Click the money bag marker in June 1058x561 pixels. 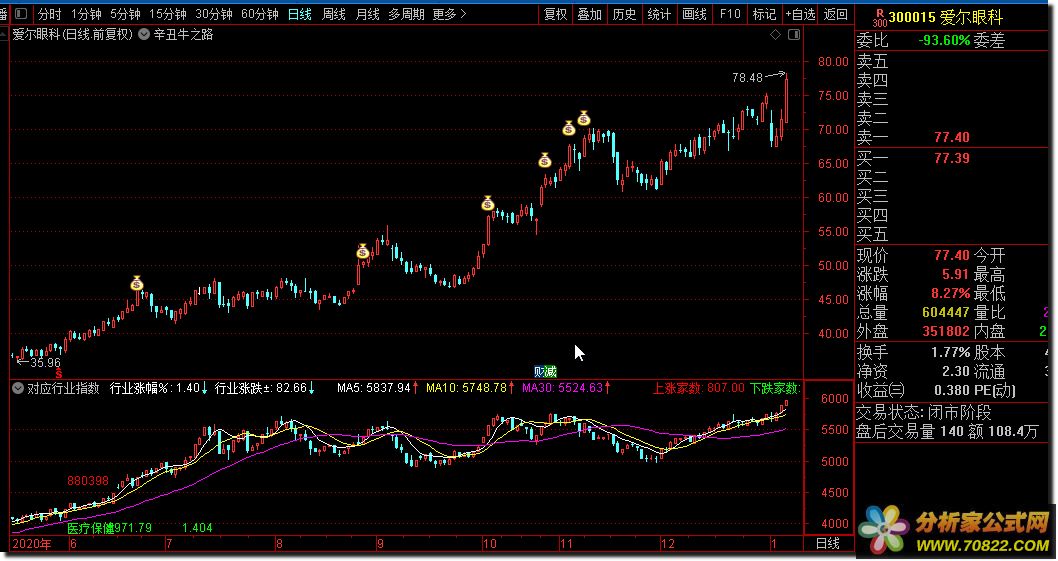click(137, 284)
